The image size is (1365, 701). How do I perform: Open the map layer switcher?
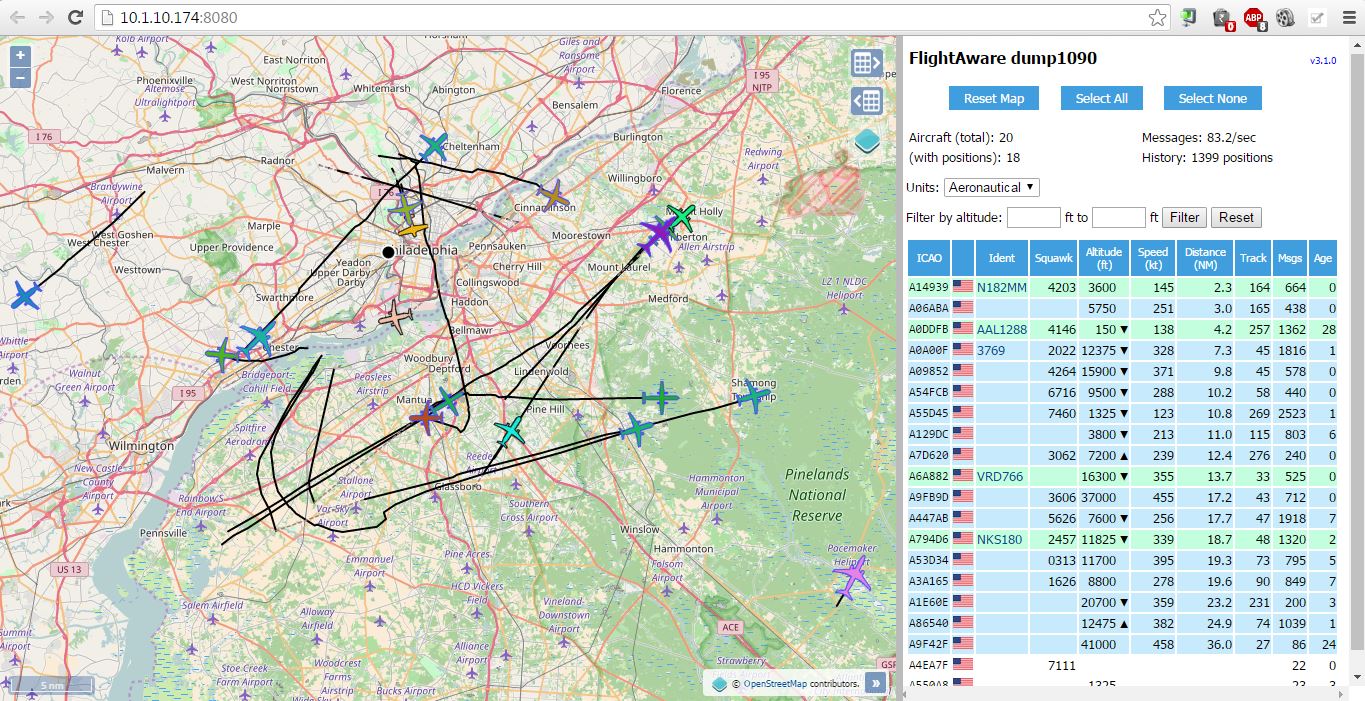click(867, 141)
